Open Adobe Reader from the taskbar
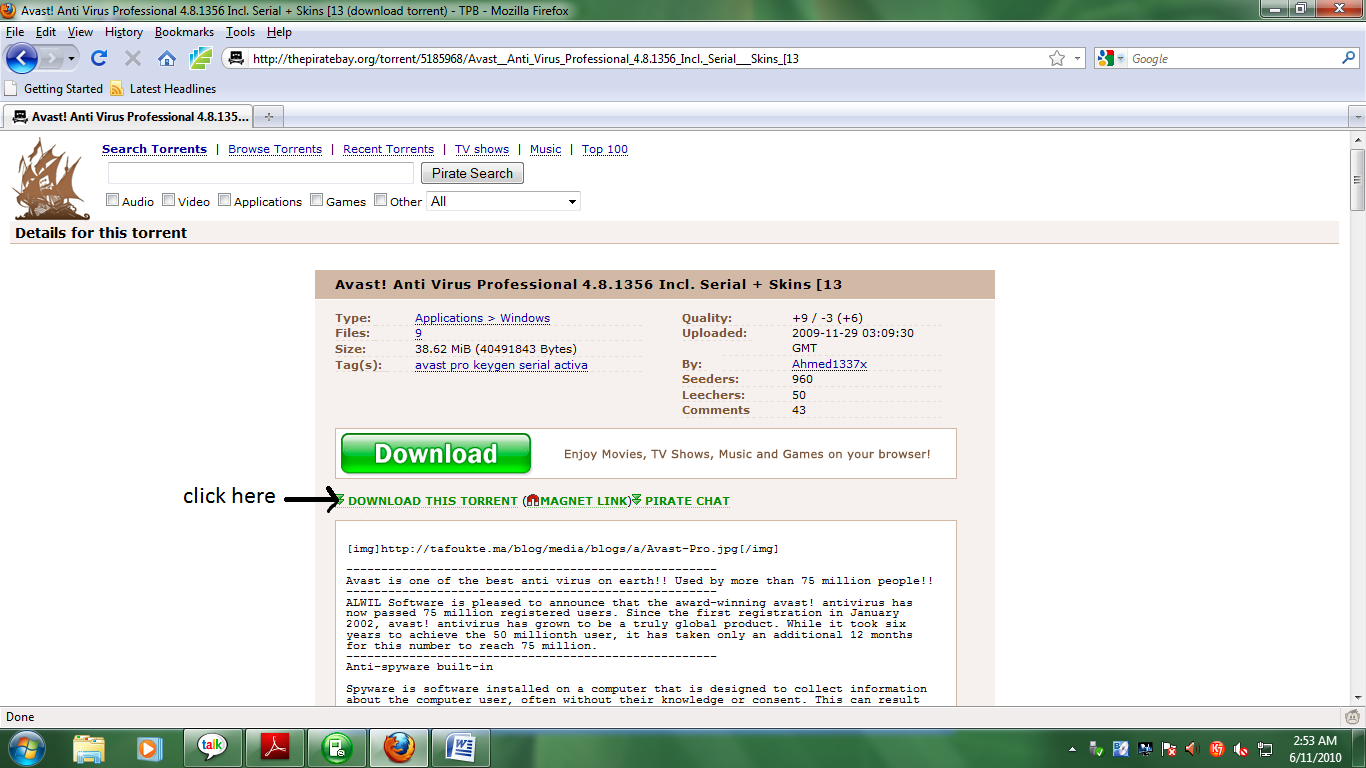 coord(274,748)
